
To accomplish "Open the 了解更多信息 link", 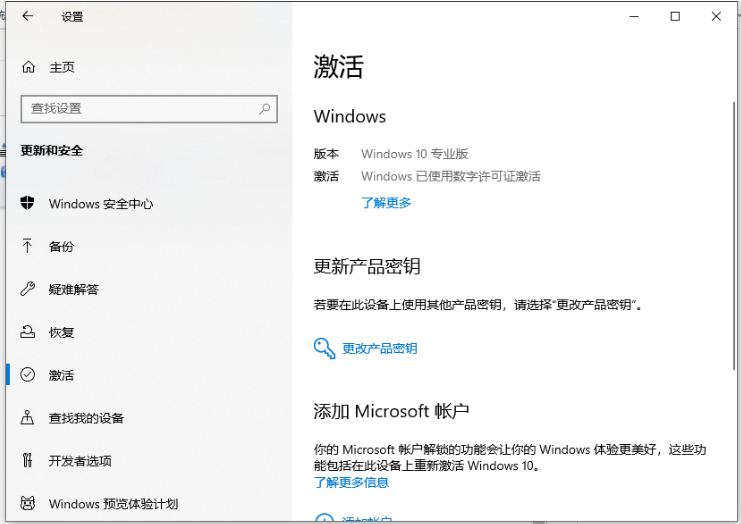I will point(351,482).
